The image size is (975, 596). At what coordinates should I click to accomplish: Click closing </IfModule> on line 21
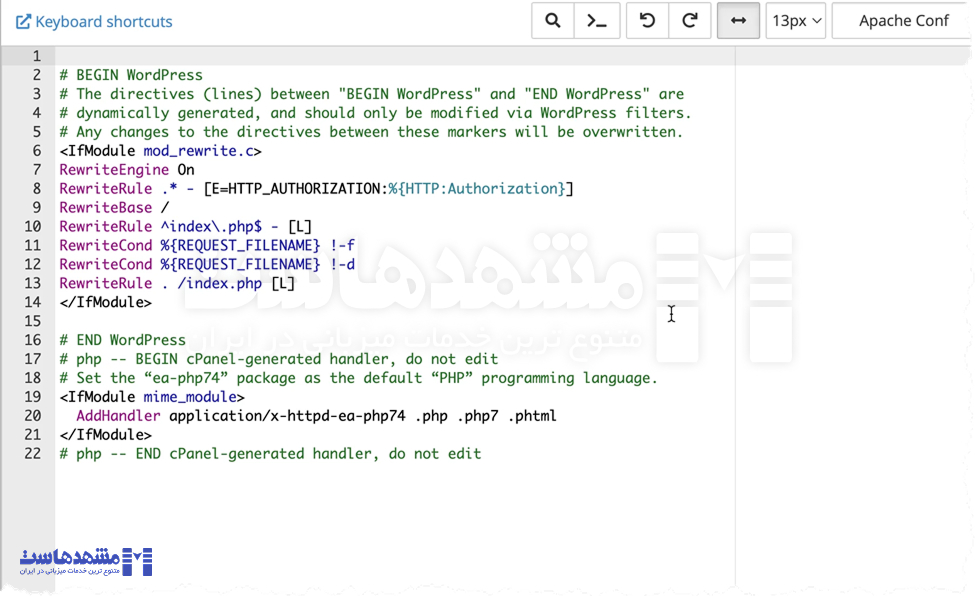pos(105,435)
